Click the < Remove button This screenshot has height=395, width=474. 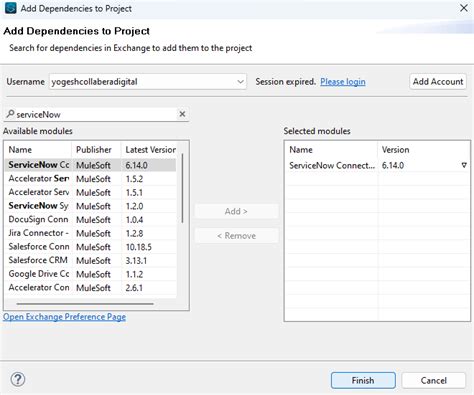tap(236, 236)
